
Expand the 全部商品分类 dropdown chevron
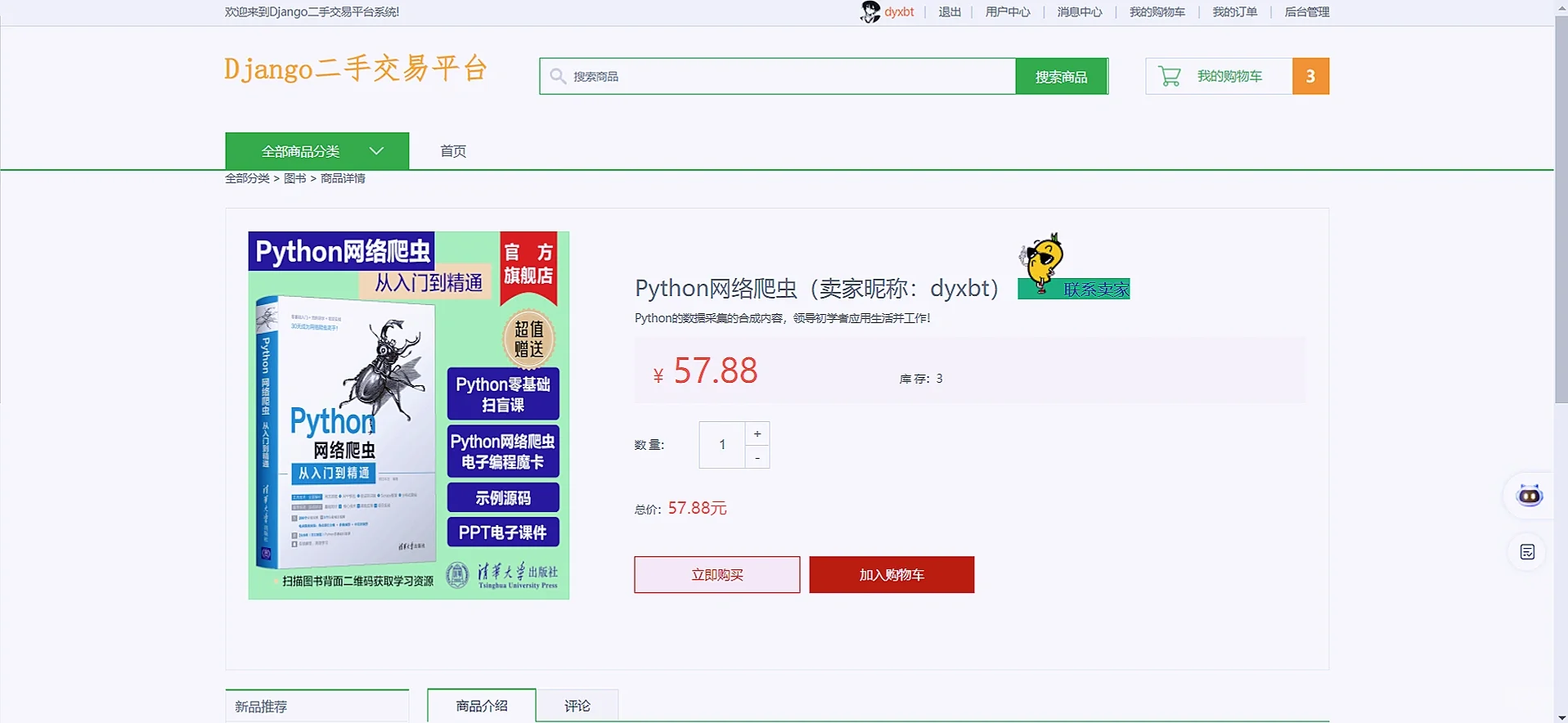pyautogui.click(x=376, y=150)
